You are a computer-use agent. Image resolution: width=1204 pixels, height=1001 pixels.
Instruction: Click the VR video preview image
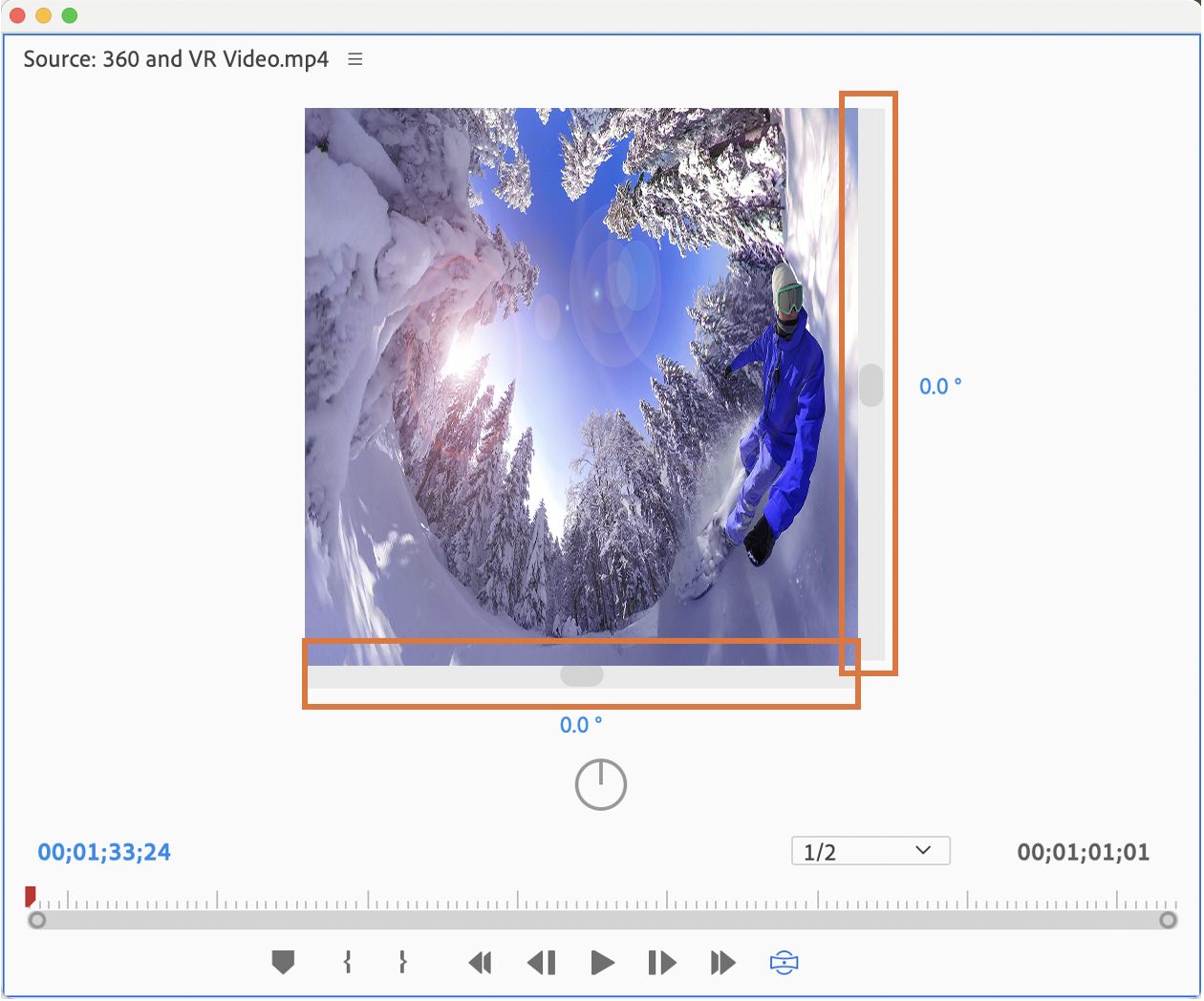[x=581, y=386]
